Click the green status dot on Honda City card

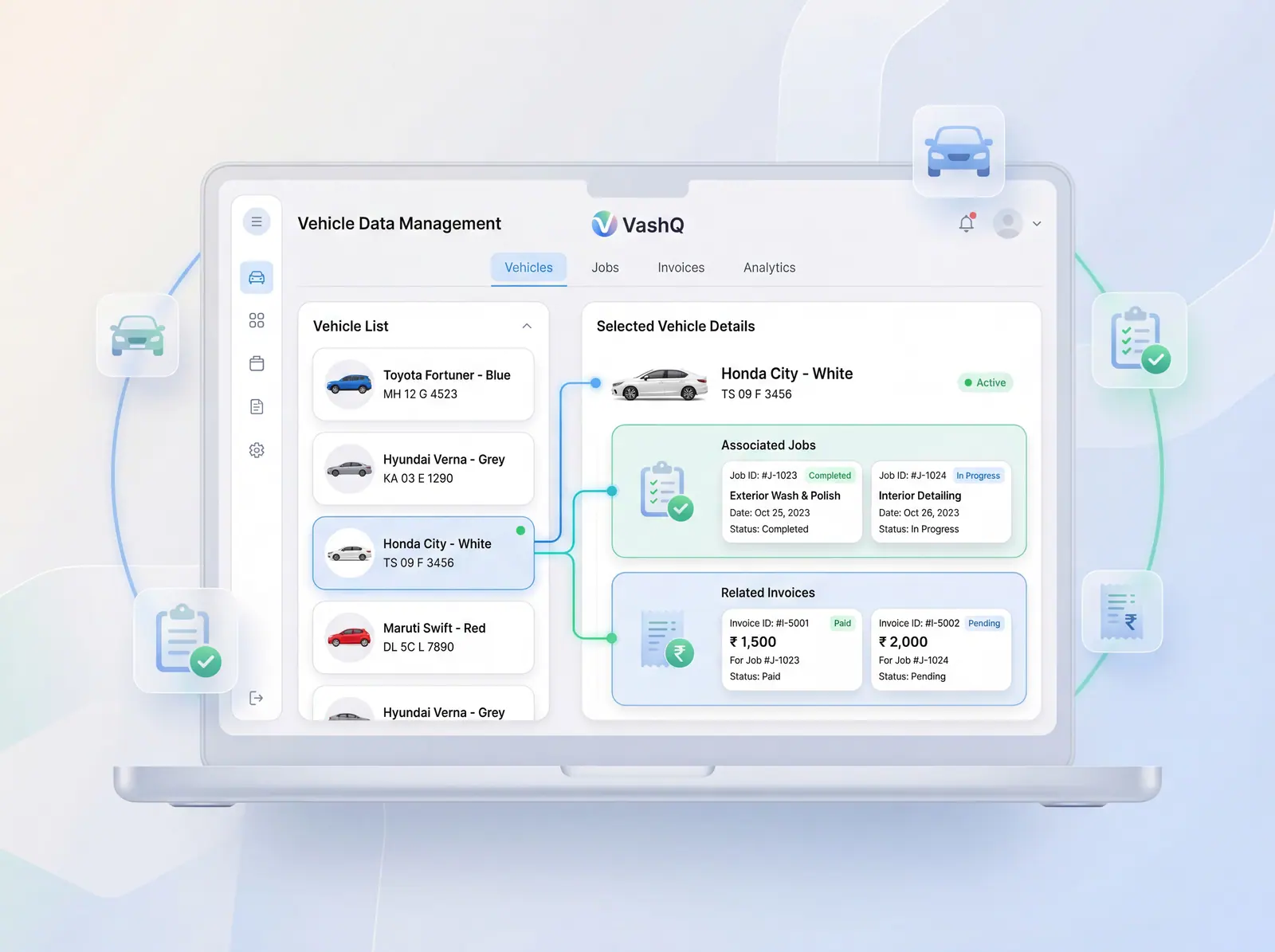point(520,530)
